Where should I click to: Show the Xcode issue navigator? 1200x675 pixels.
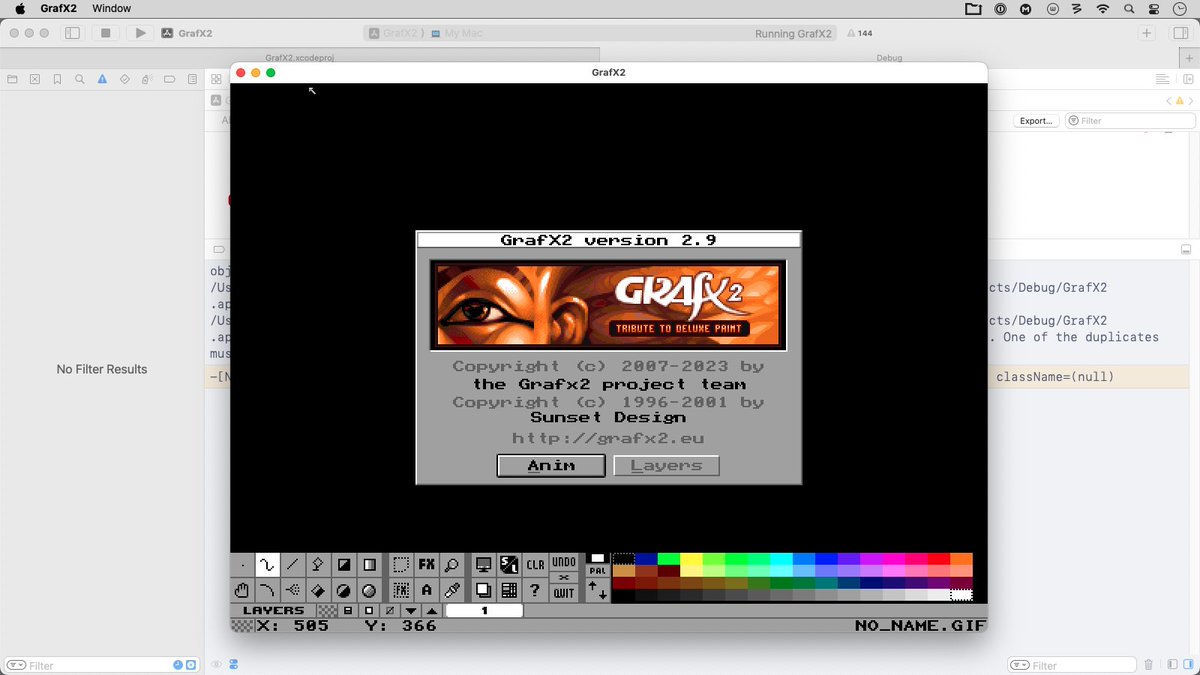[102, 79]
